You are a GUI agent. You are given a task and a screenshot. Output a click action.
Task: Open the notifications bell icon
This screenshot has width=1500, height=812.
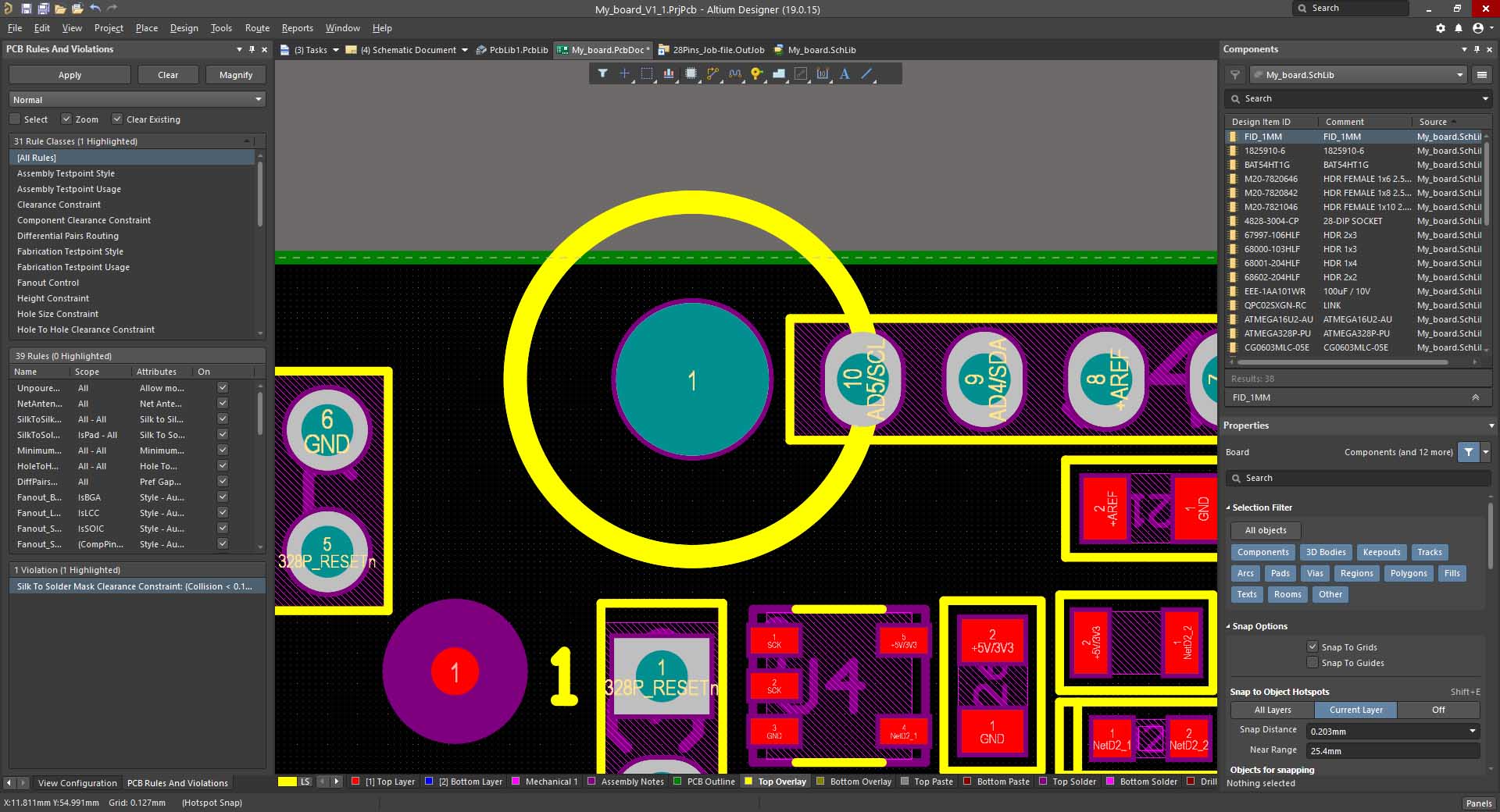point(1459,28)
